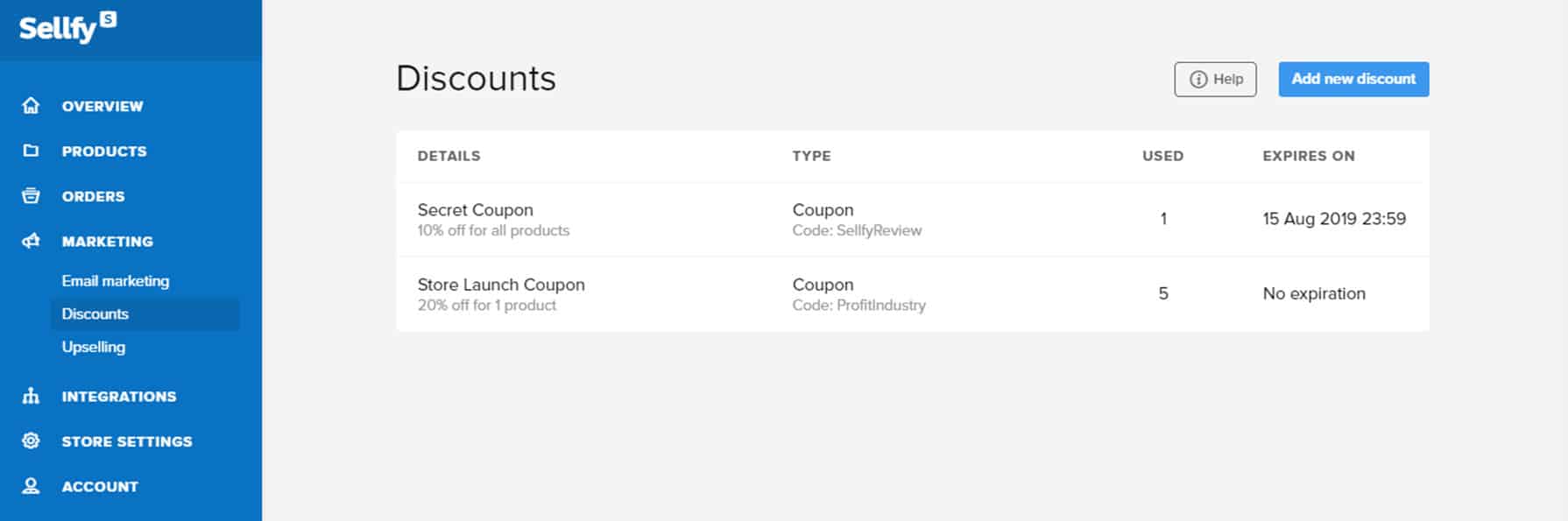Click the Store Settings gear icon

[31, 440]
